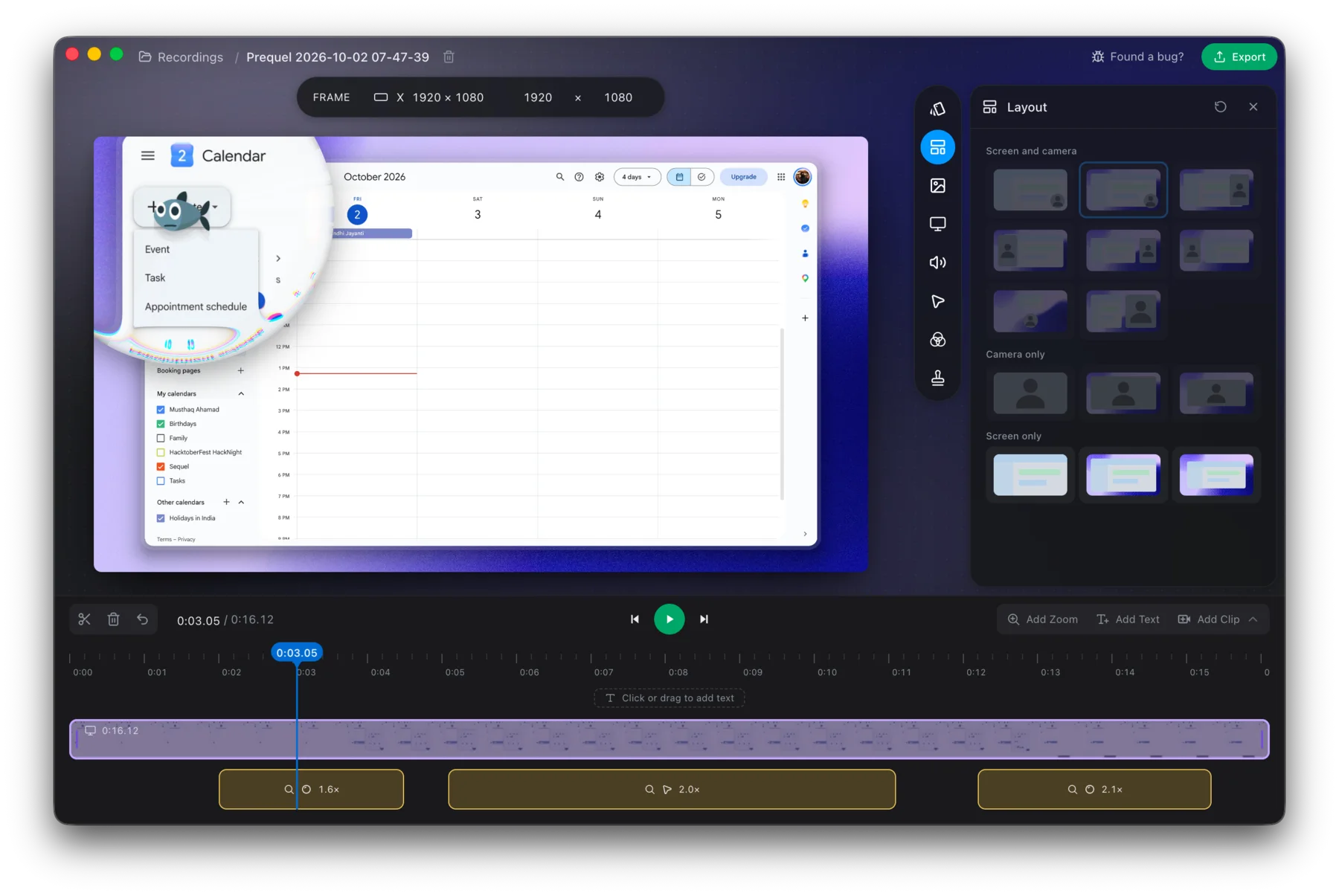Open the stamp watermark icon in sidebar
Image resolution: width=1339 pixels, height=896 pixels.
(x=937, y=378)
